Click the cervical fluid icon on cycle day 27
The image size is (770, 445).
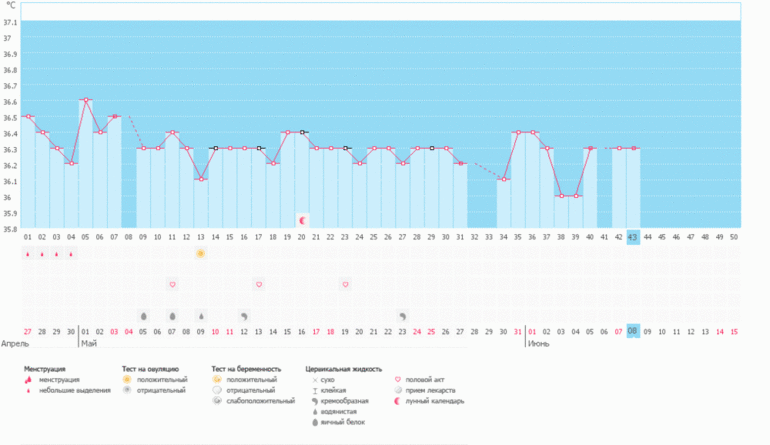[x=403, y=316]
